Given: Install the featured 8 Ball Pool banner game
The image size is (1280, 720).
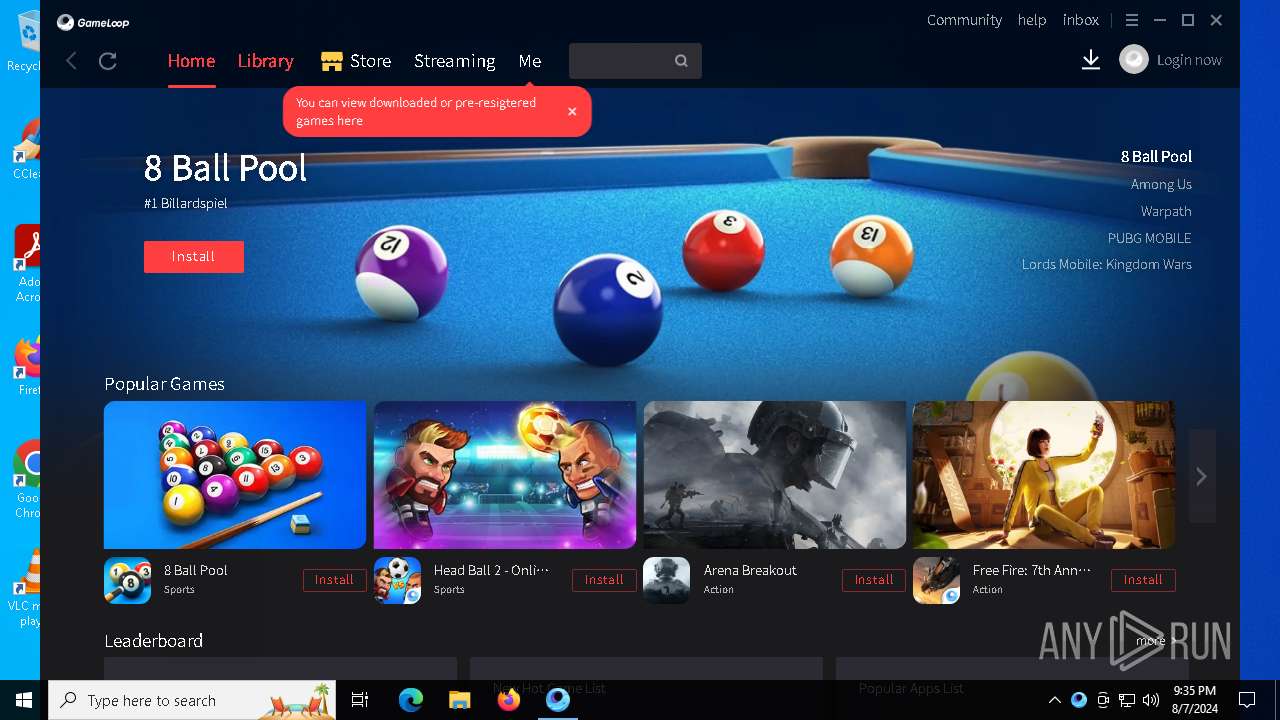Looking at the screenshot, I should tap(193, 257).
